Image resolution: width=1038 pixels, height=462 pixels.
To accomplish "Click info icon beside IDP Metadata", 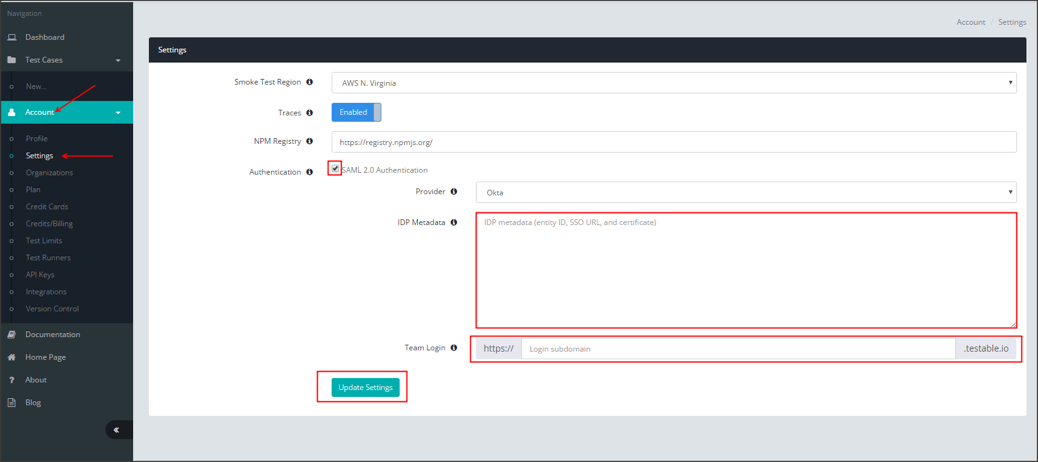I will click(x=453, y=222).
